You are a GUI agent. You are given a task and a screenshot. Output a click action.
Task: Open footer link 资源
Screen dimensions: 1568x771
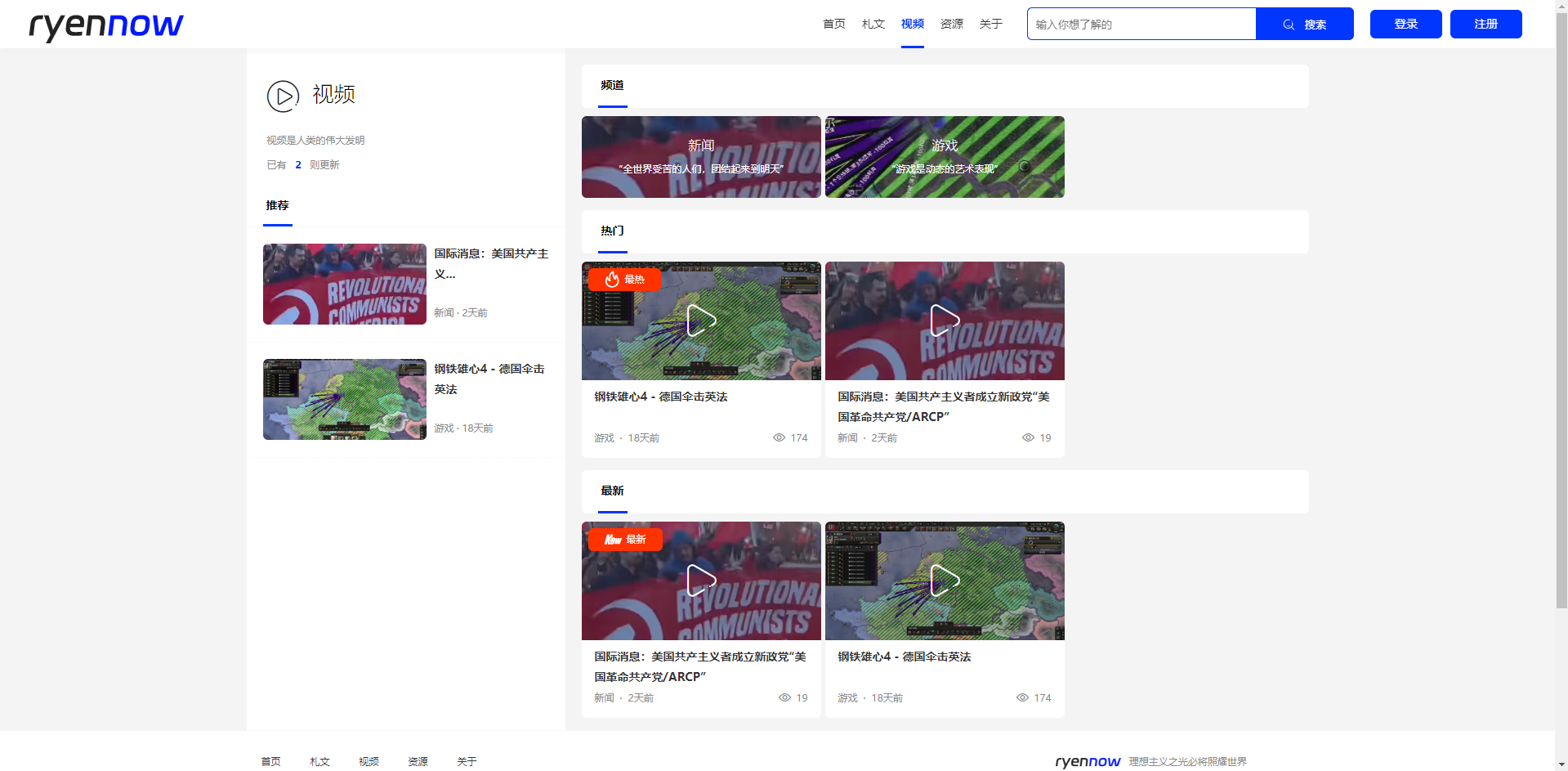(418, 761)
